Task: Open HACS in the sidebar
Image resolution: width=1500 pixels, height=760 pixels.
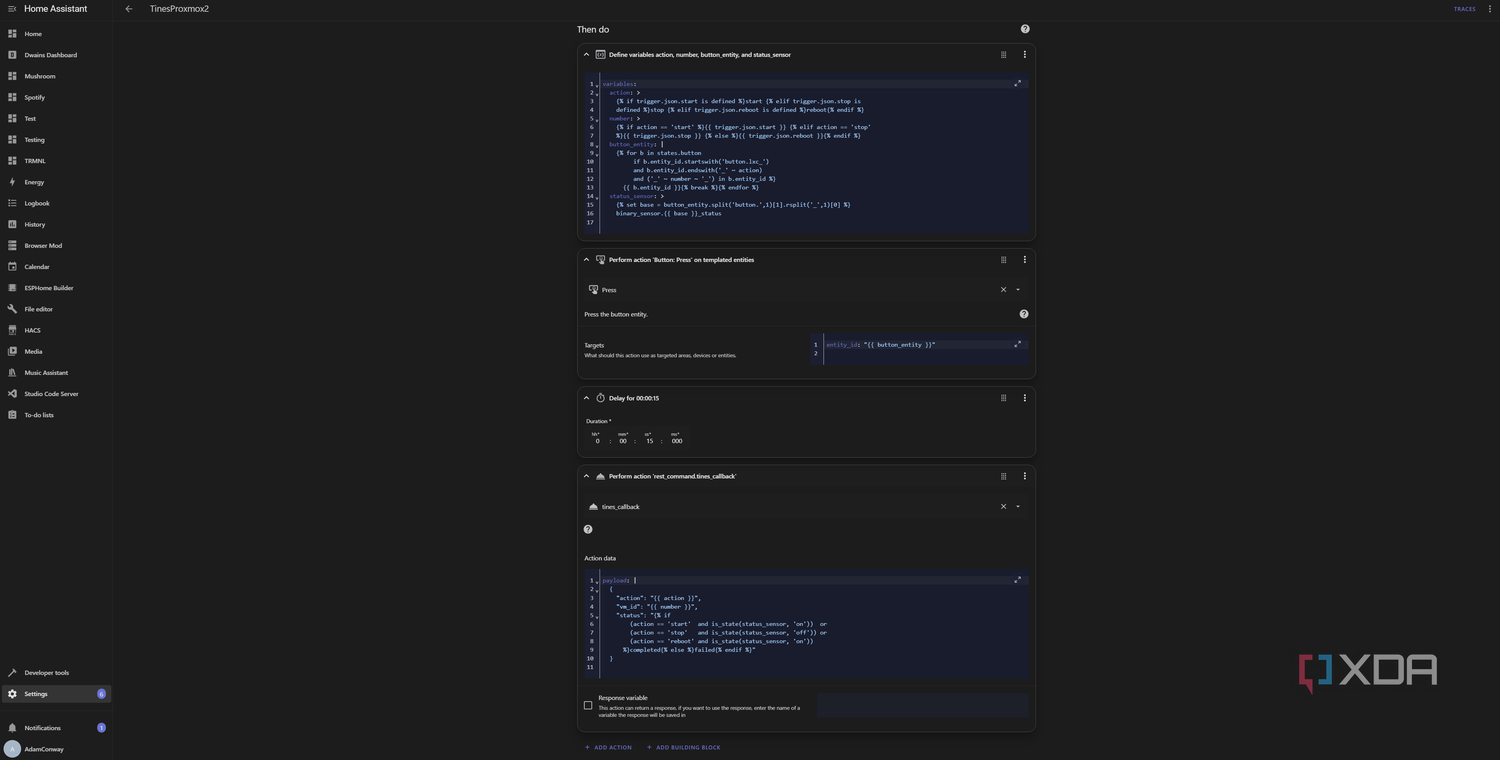Action: (56, 330)
